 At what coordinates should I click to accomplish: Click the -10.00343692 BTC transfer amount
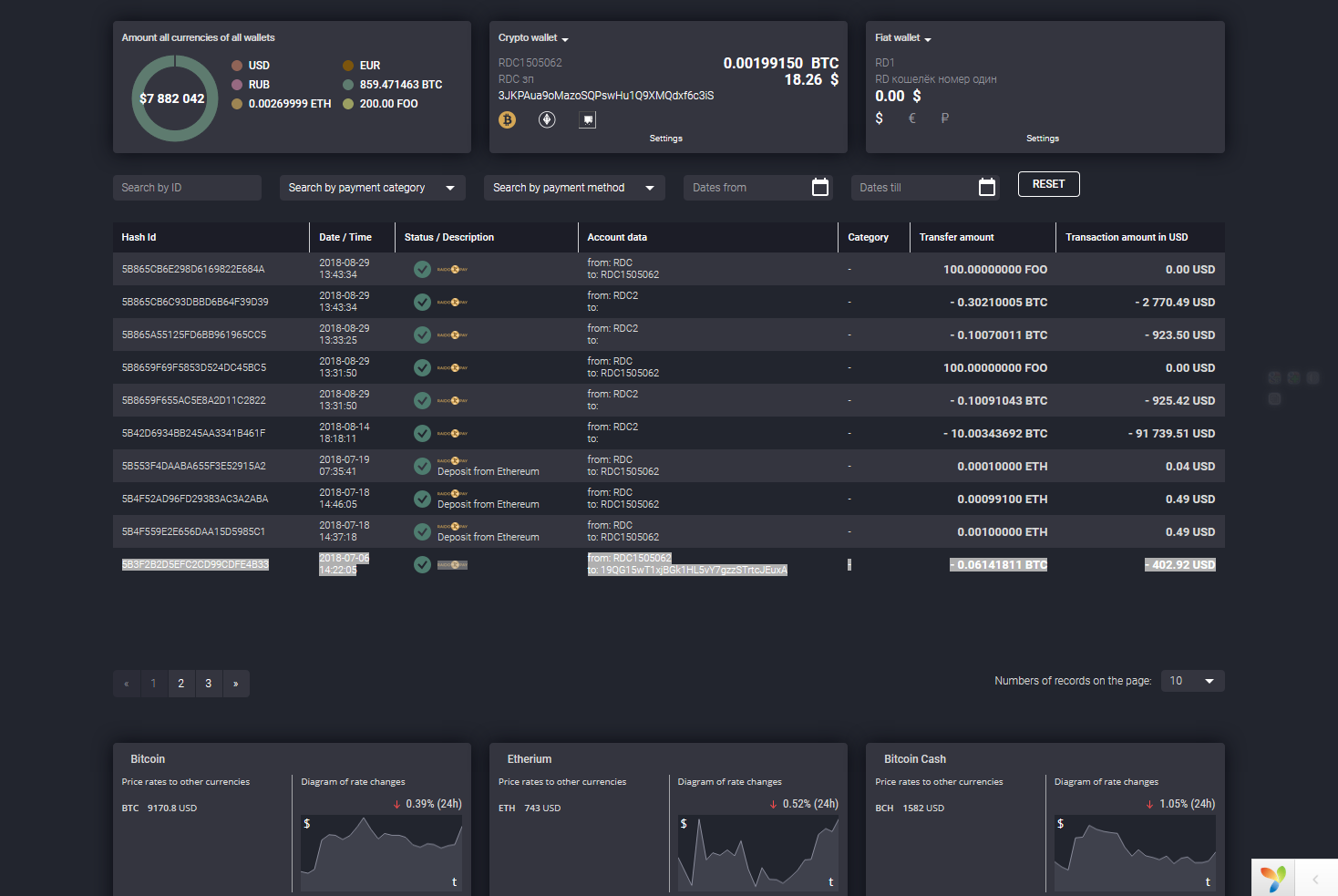tap(995, 433)
